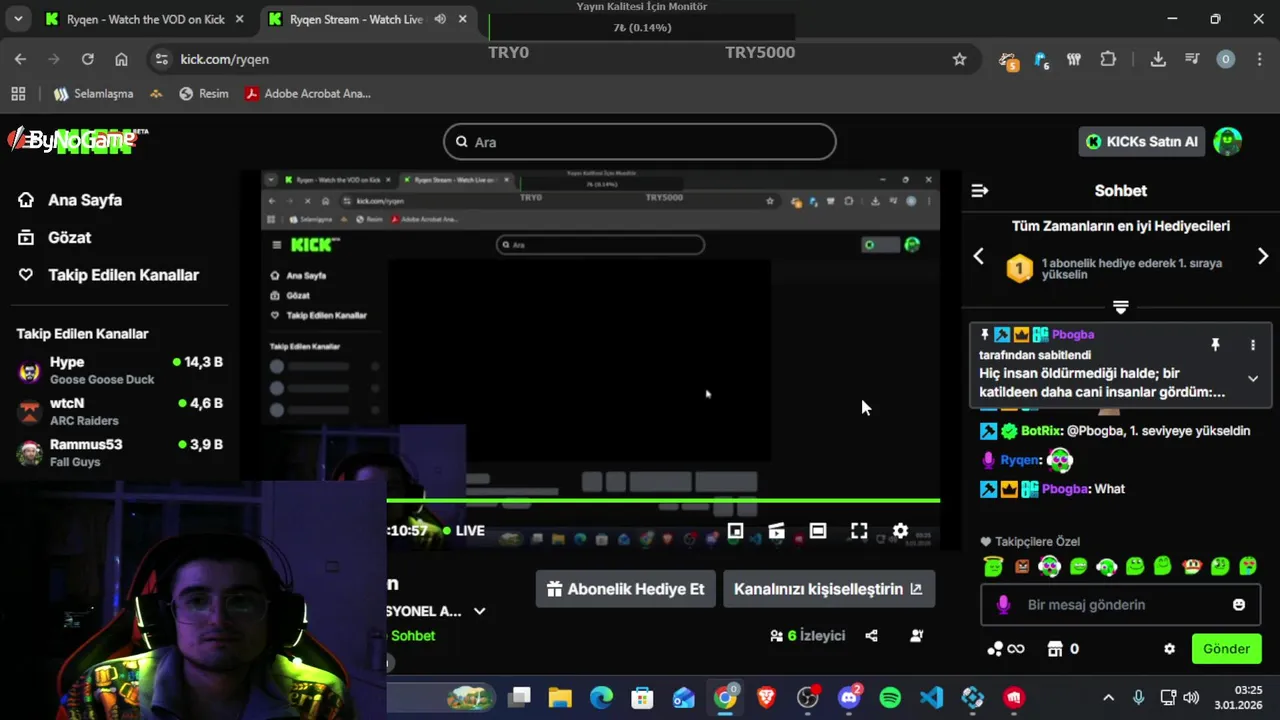The image size is (1280, 720).
Task: Click the Abonelik Hediye Et button
Action: 626,589
